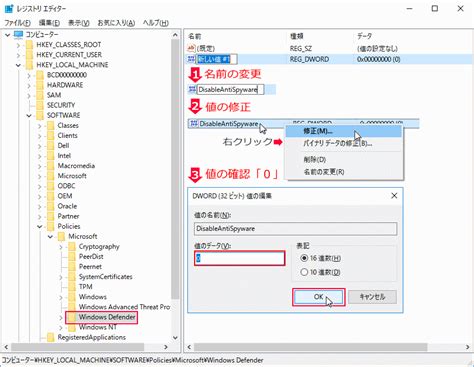Confirm the DWORD dialog with OK
474x367 pixels.
(x=318, y=297)
